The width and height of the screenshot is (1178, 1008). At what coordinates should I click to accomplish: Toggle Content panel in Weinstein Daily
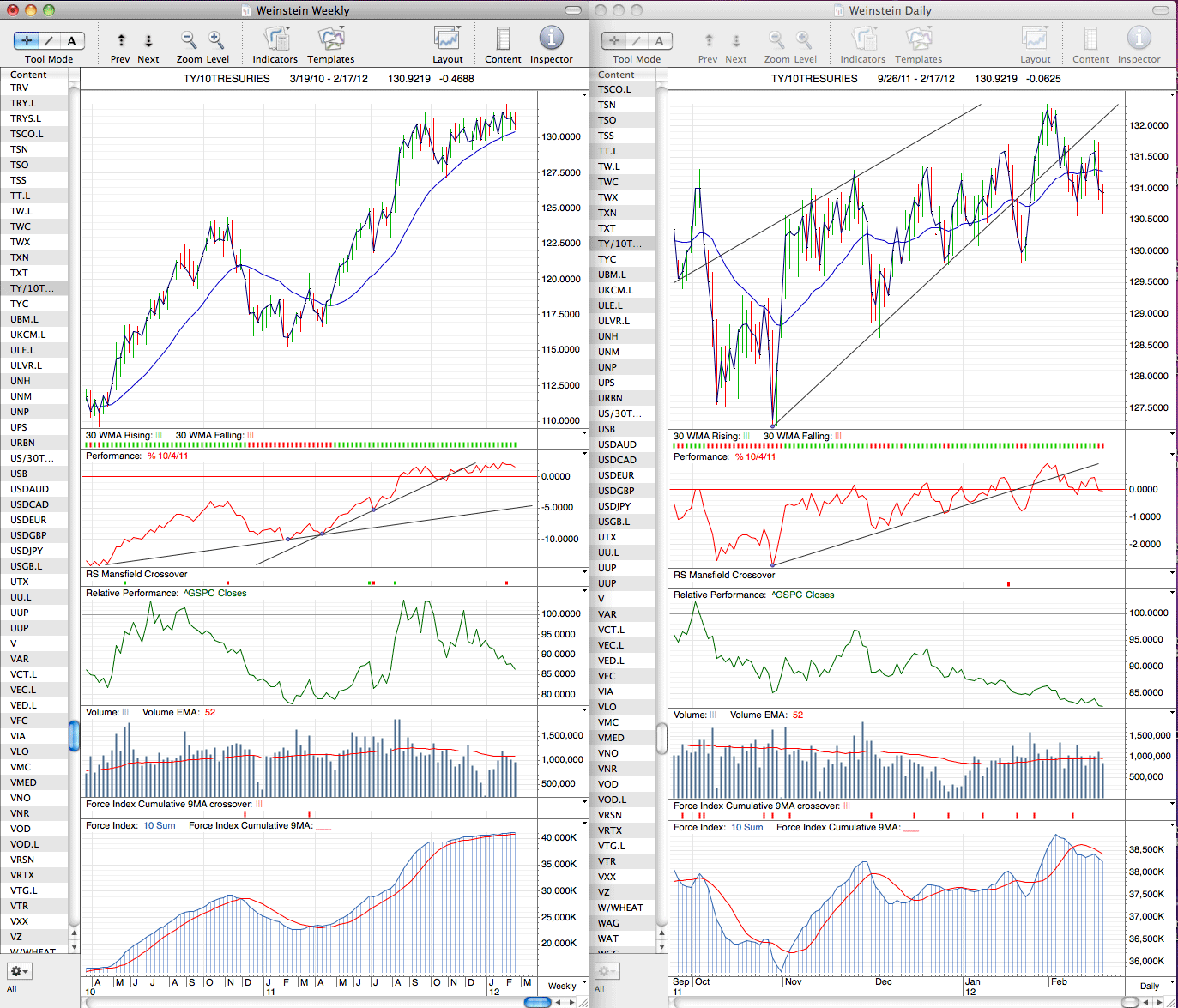(1090, 39)
